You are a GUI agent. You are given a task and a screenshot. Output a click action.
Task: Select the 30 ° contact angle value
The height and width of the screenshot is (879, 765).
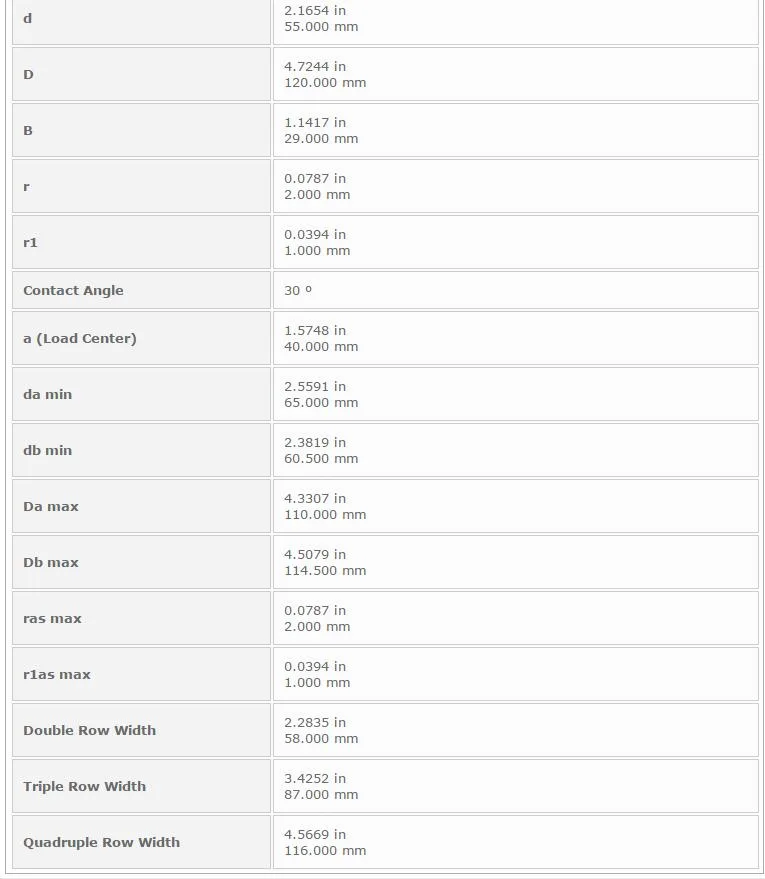point(298,290)
